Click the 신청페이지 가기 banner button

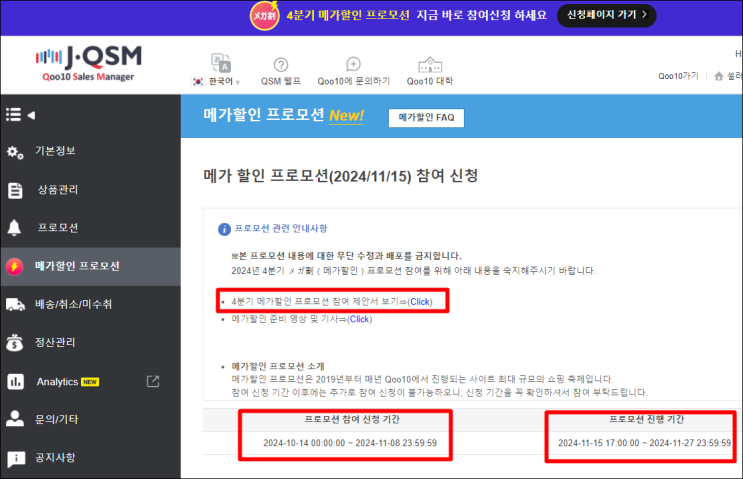[607, 15]
